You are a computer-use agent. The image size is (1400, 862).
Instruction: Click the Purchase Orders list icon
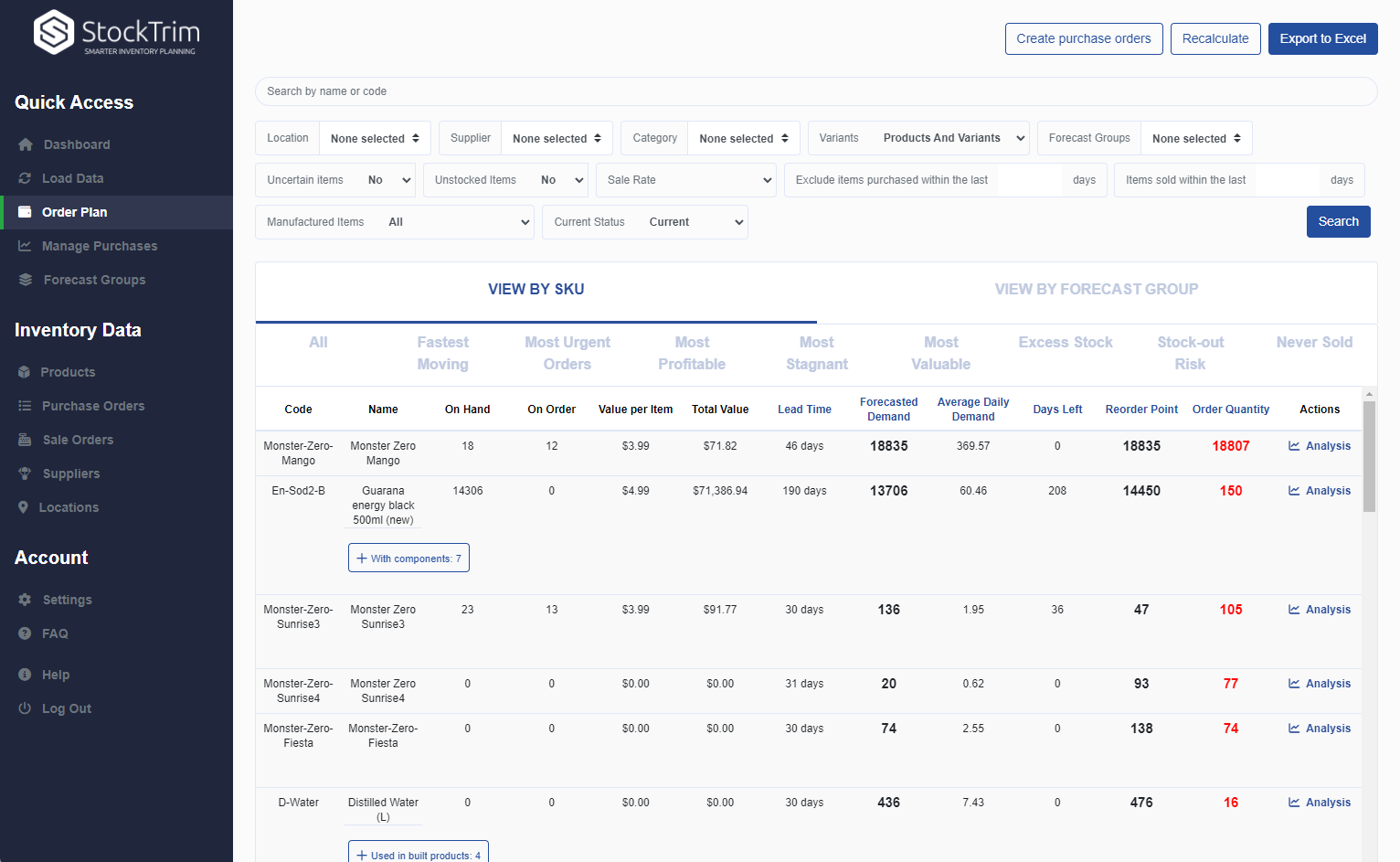(x=25, y=406)
